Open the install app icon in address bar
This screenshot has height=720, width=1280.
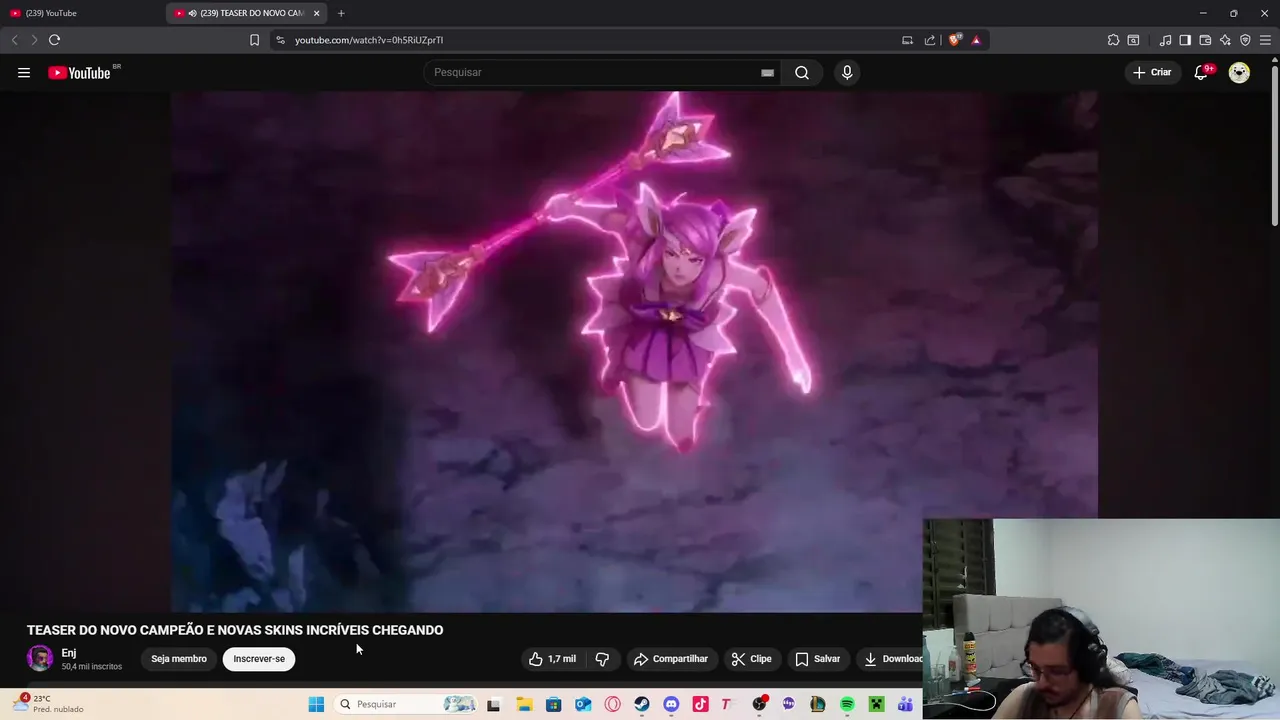[907, 40]
